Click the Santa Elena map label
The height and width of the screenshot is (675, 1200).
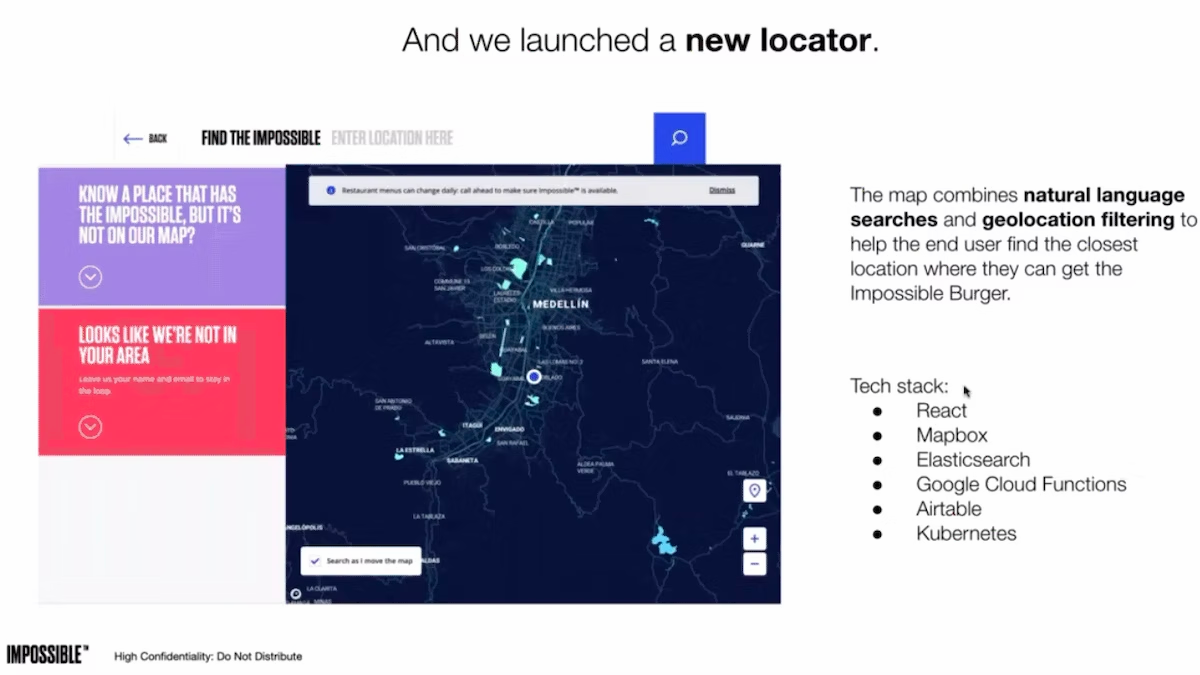(x=660, y=361)
